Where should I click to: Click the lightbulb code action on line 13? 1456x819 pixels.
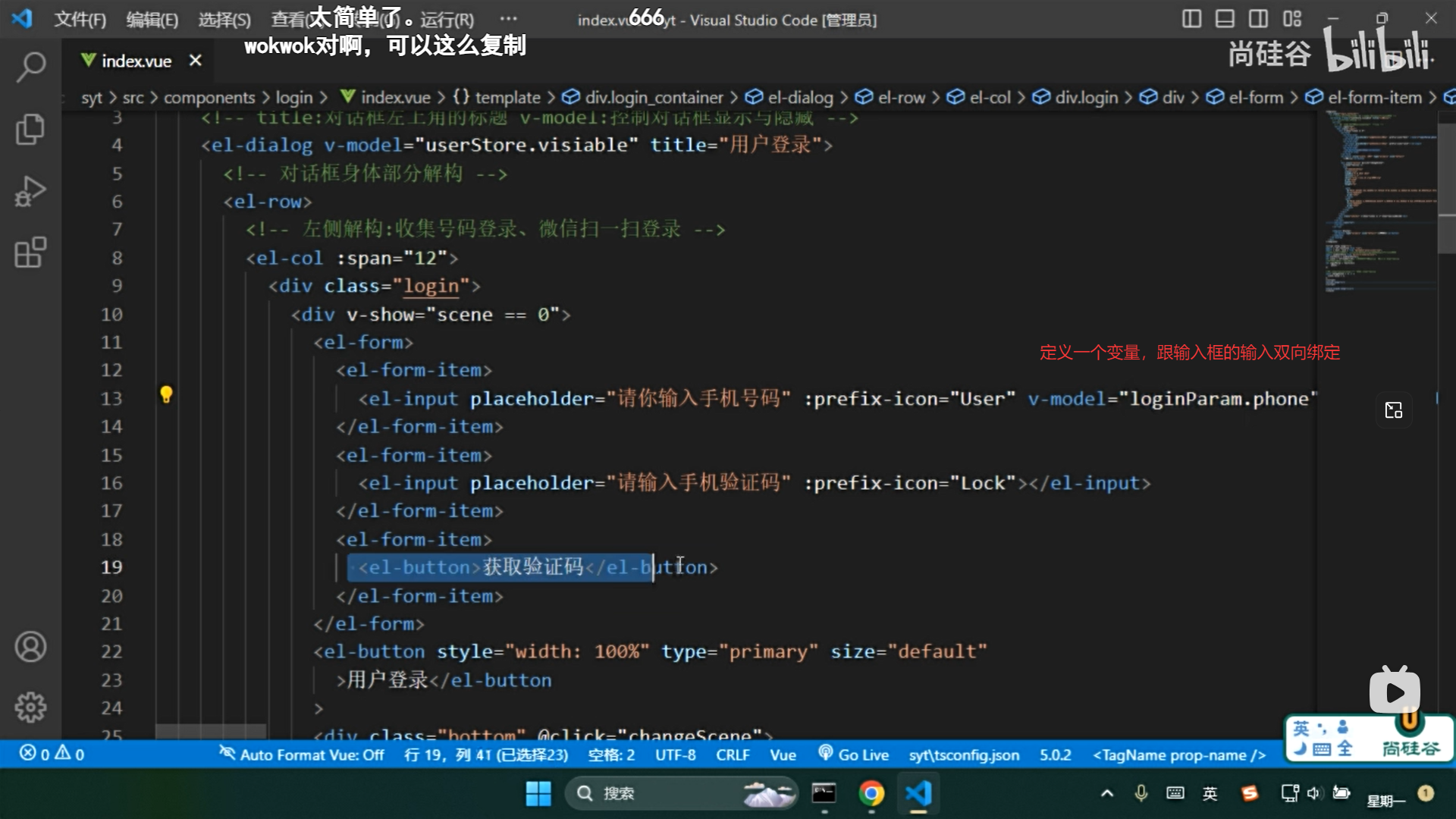pos(166,394)
